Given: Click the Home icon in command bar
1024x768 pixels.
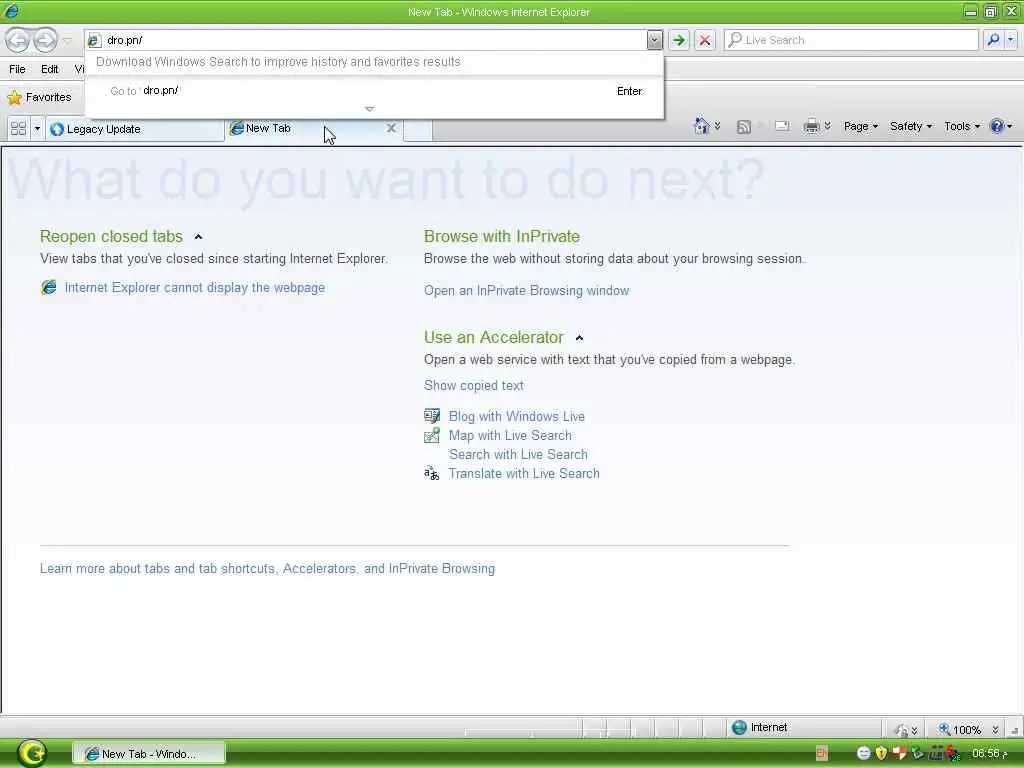Looking at the screenshot, I should click(701, 126).
